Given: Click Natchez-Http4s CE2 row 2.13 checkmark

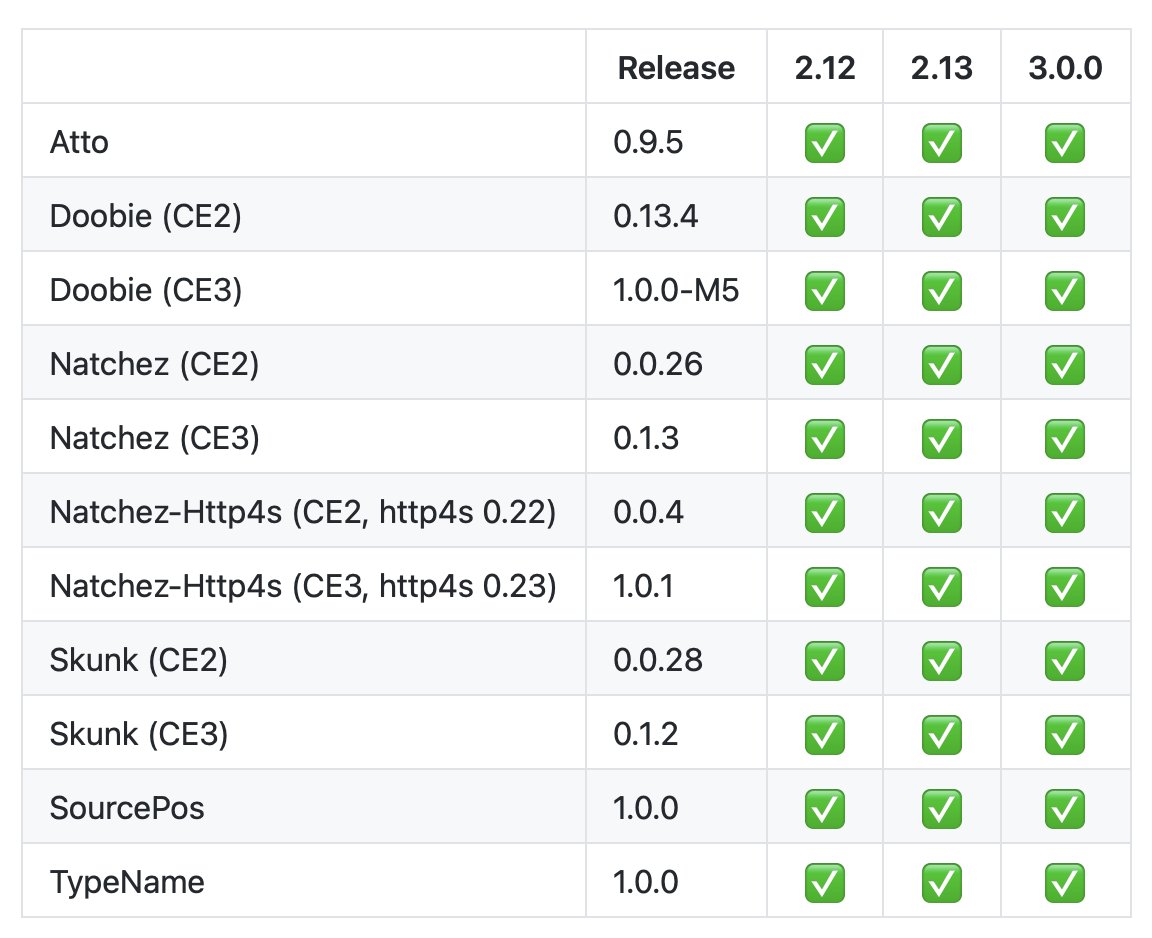Looking at the screenshot, I should 942,513.
